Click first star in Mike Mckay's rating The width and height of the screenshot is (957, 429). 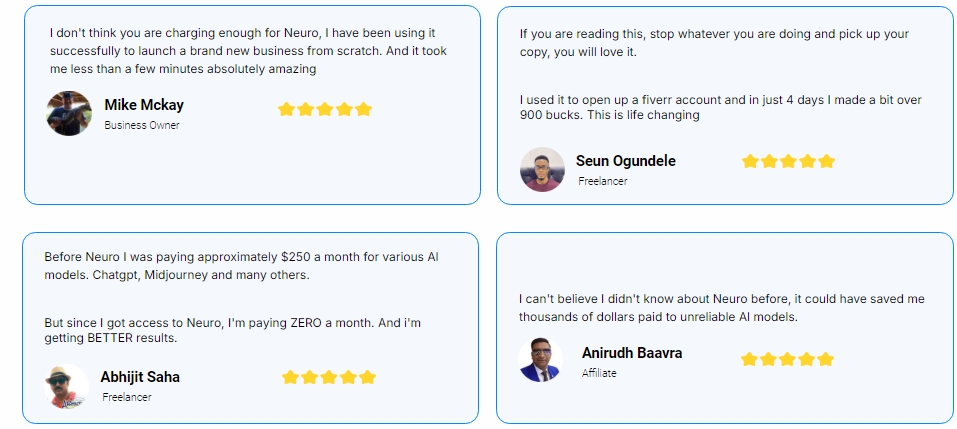pos(286,109)
